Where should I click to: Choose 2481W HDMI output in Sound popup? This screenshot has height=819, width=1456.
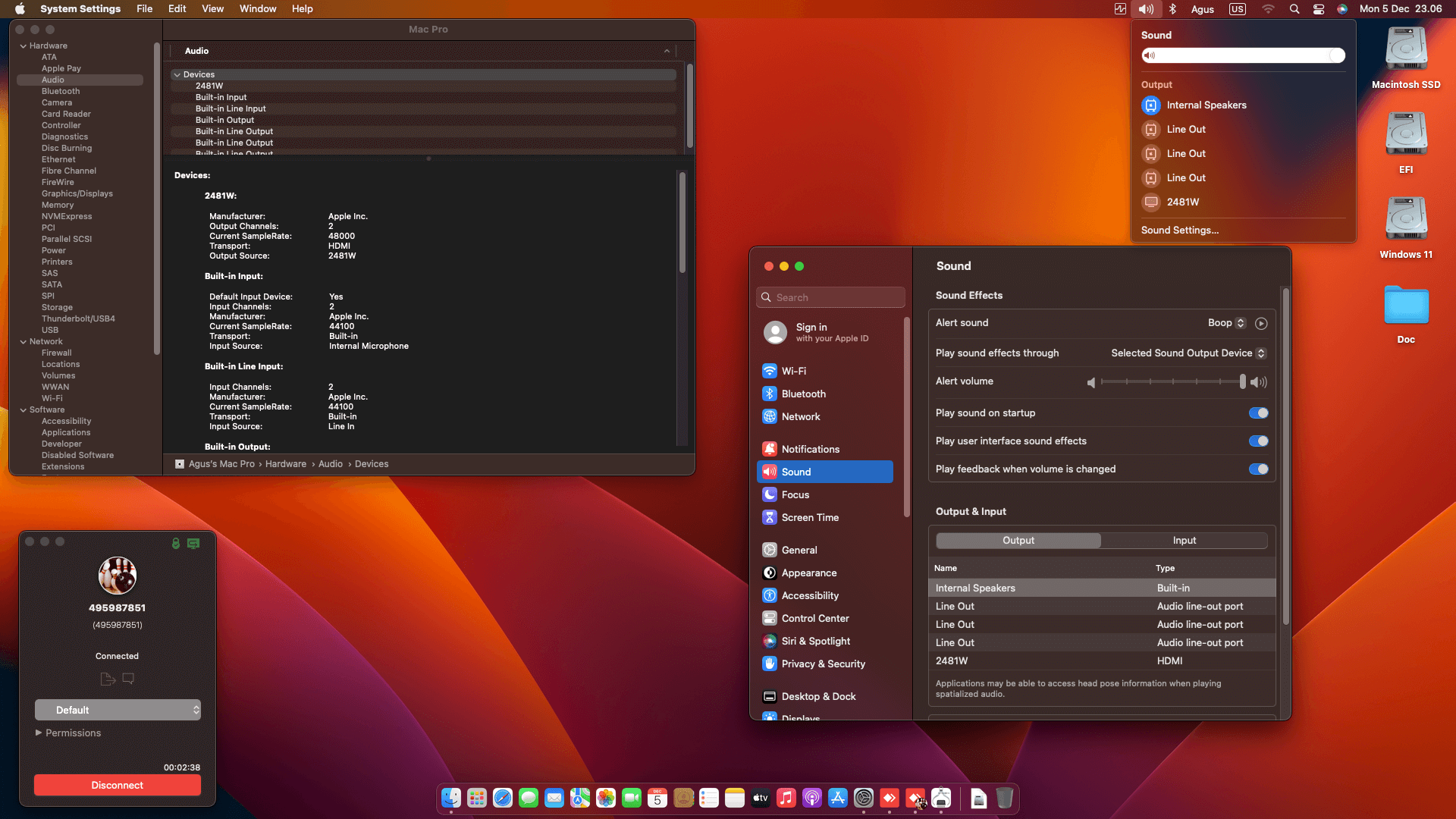point(1182,202)
